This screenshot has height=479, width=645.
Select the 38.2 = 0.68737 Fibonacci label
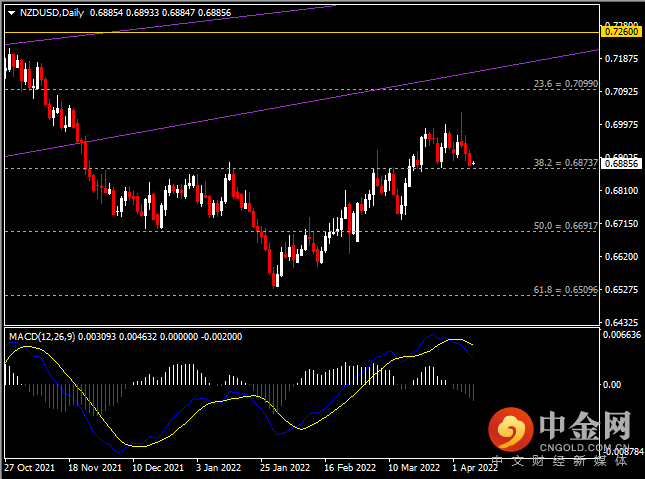(x=565, y=162)
